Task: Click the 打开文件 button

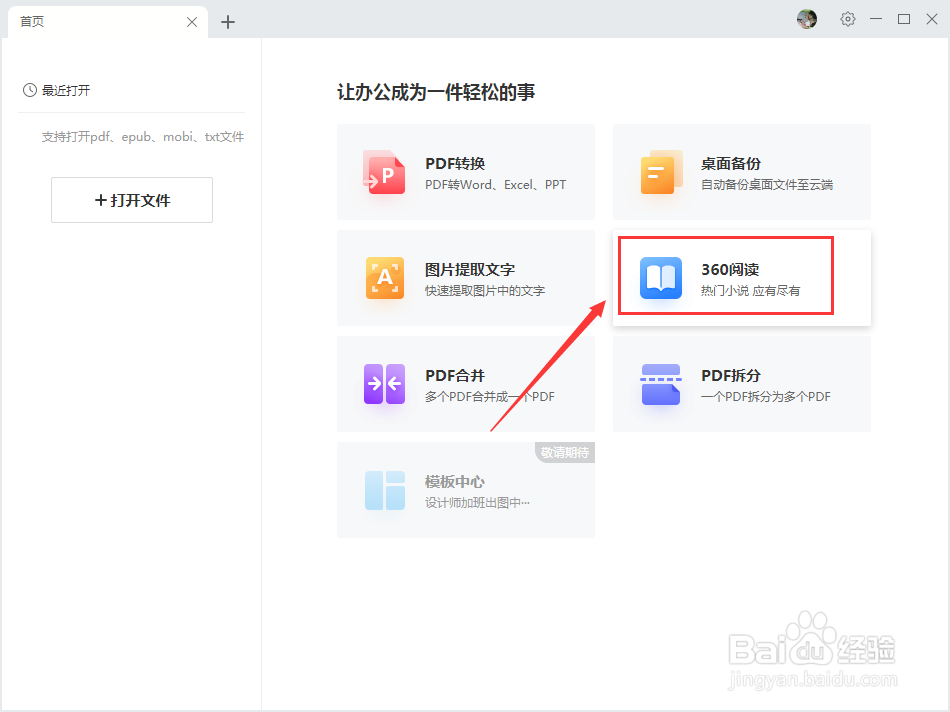Action: click(132, 200)
